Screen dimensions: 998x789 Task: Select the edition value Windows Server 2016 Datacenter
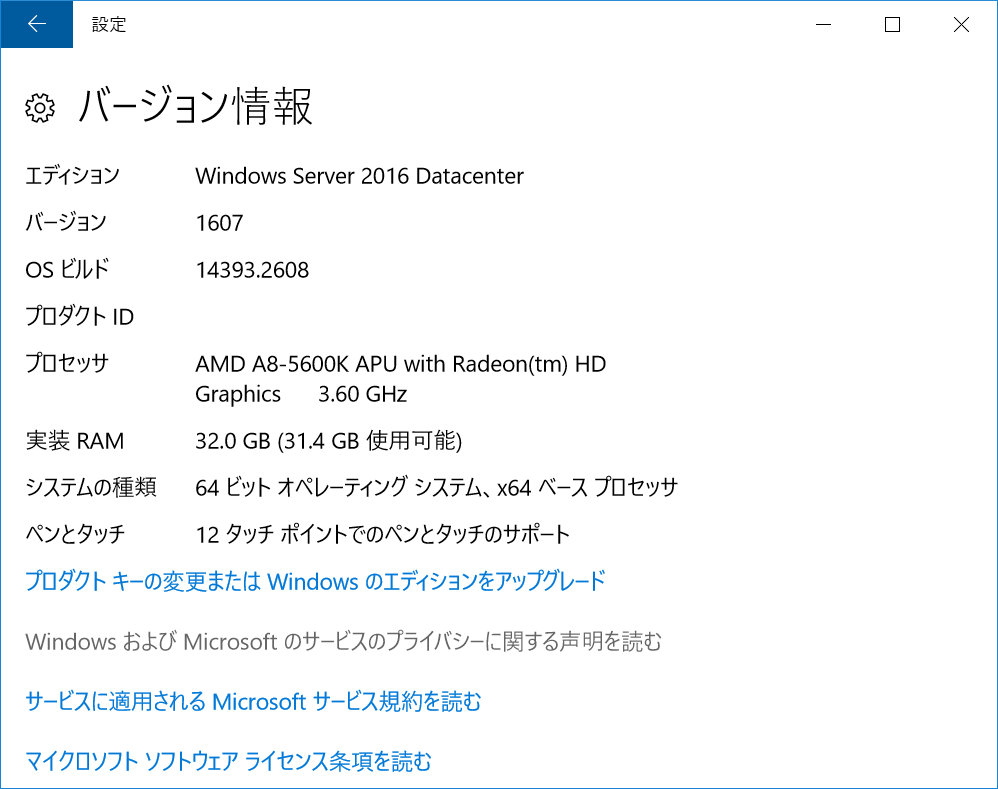[360, 176]
